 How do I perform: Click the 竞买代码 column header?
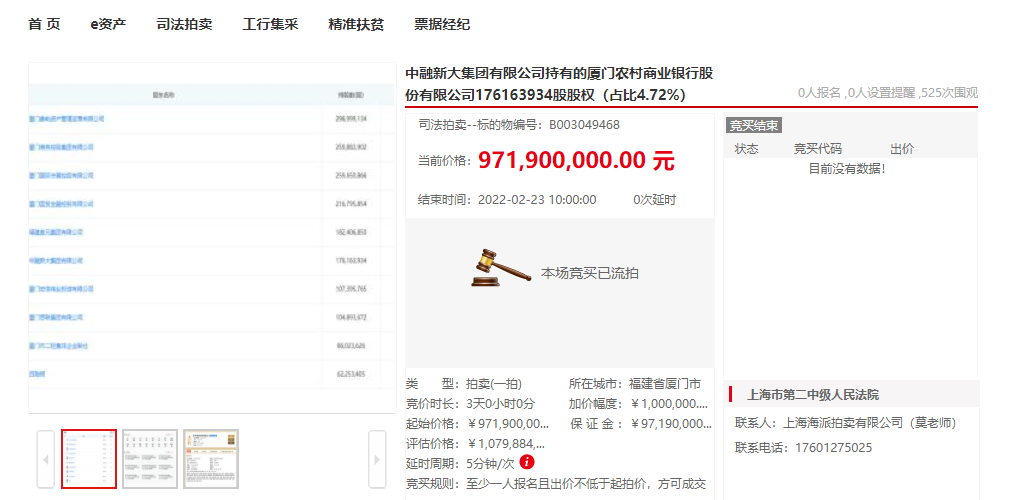pos(817,149)
